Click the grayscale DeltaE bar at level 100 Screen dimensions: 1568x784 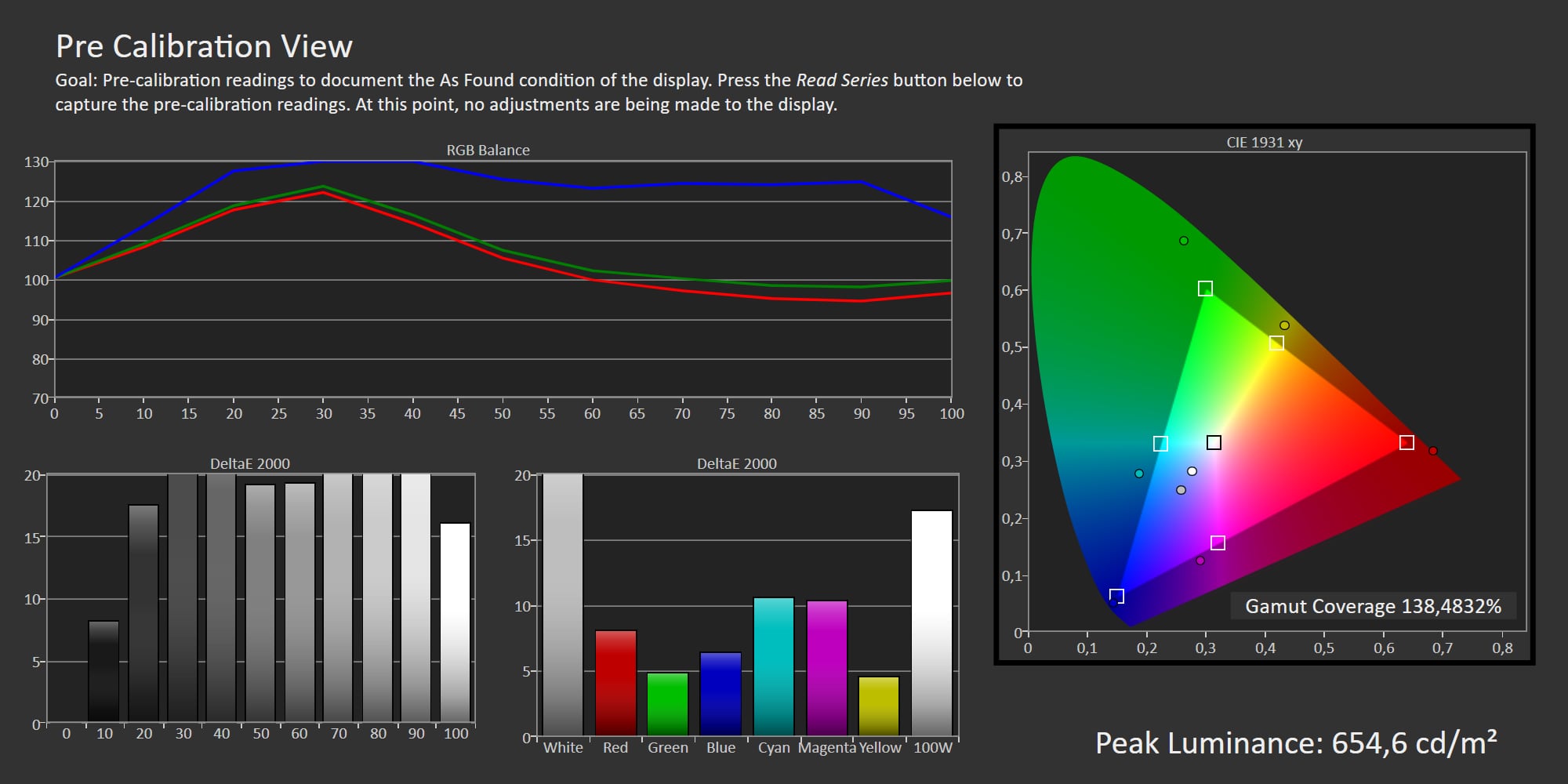coord(456,622)
